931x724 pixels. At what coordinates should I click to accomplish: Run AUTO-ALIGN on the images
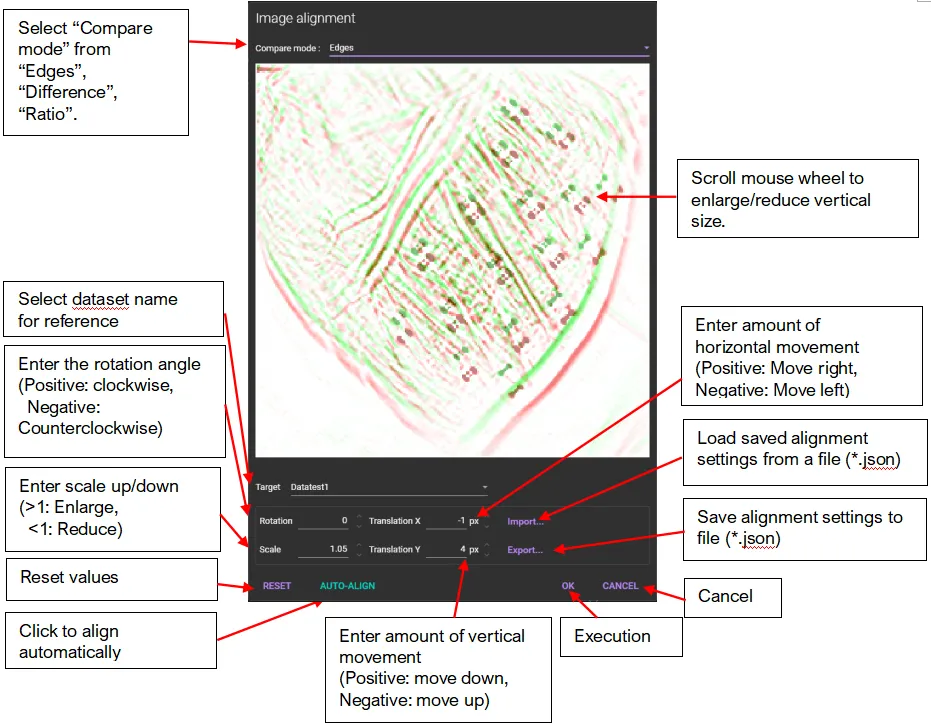347,585
